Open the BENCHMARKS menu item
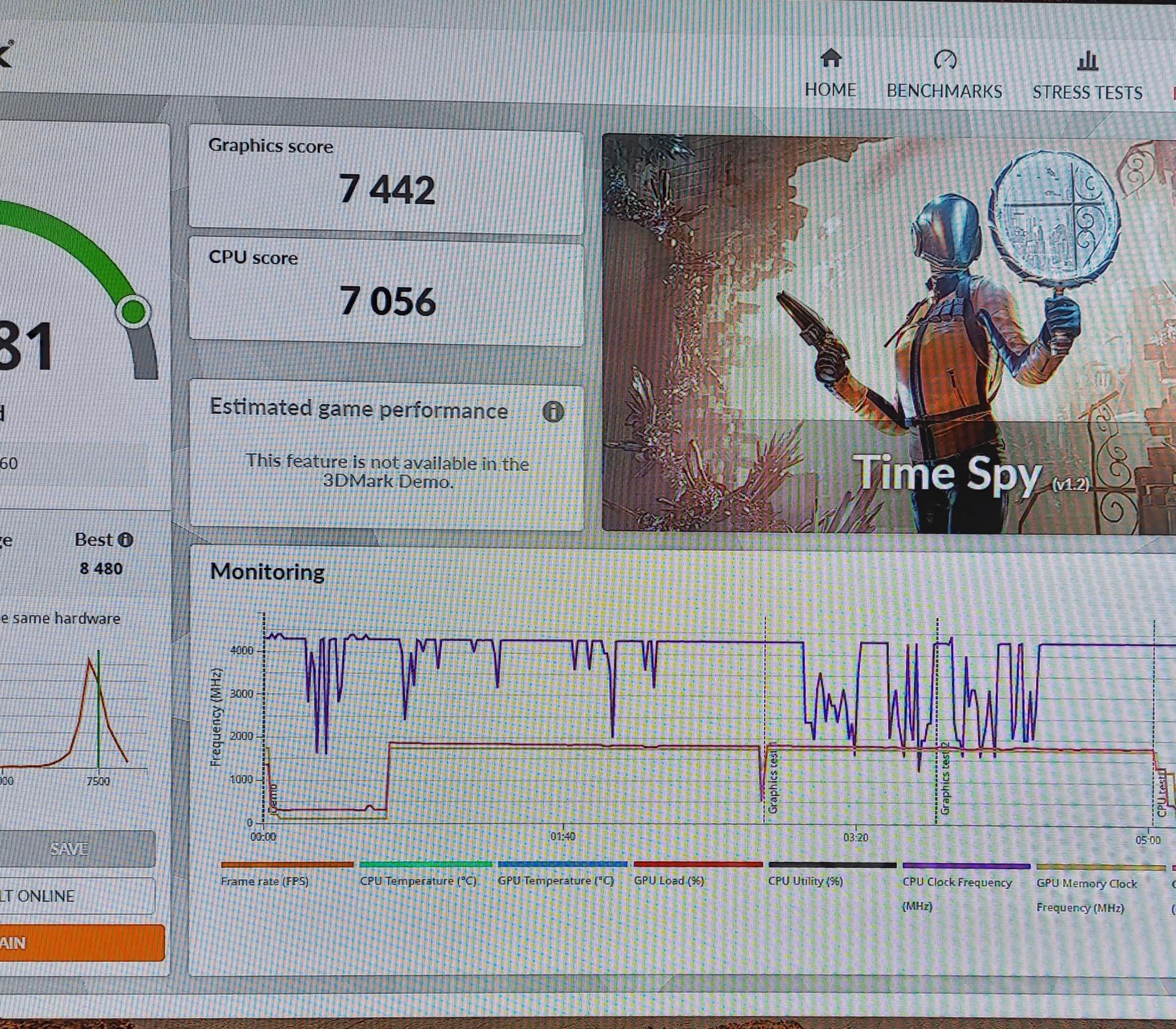The width and height of the screenshot is (1176, 1029). (944, 91)
